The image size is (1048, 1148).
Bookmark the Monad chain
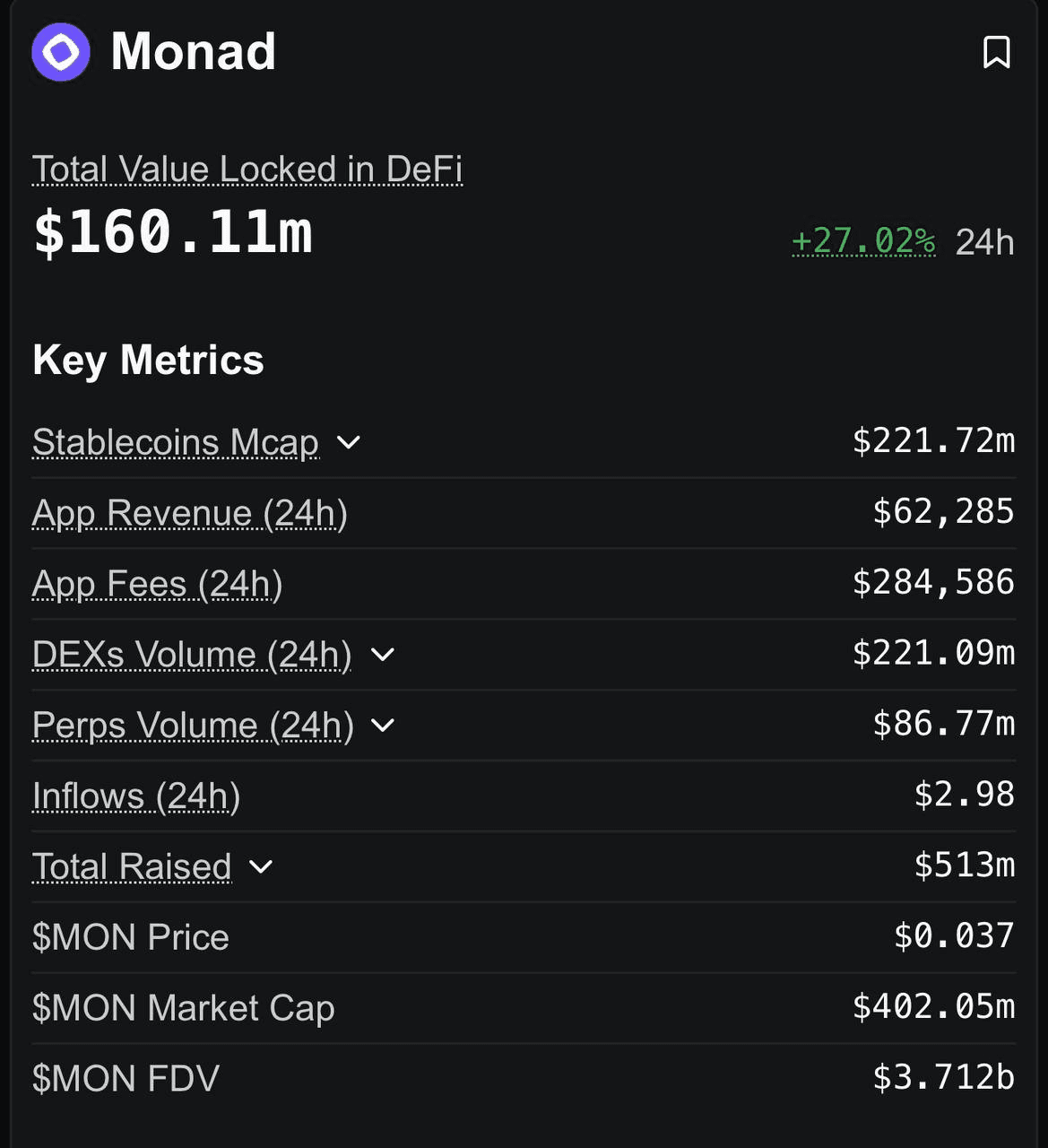(996, 53)
